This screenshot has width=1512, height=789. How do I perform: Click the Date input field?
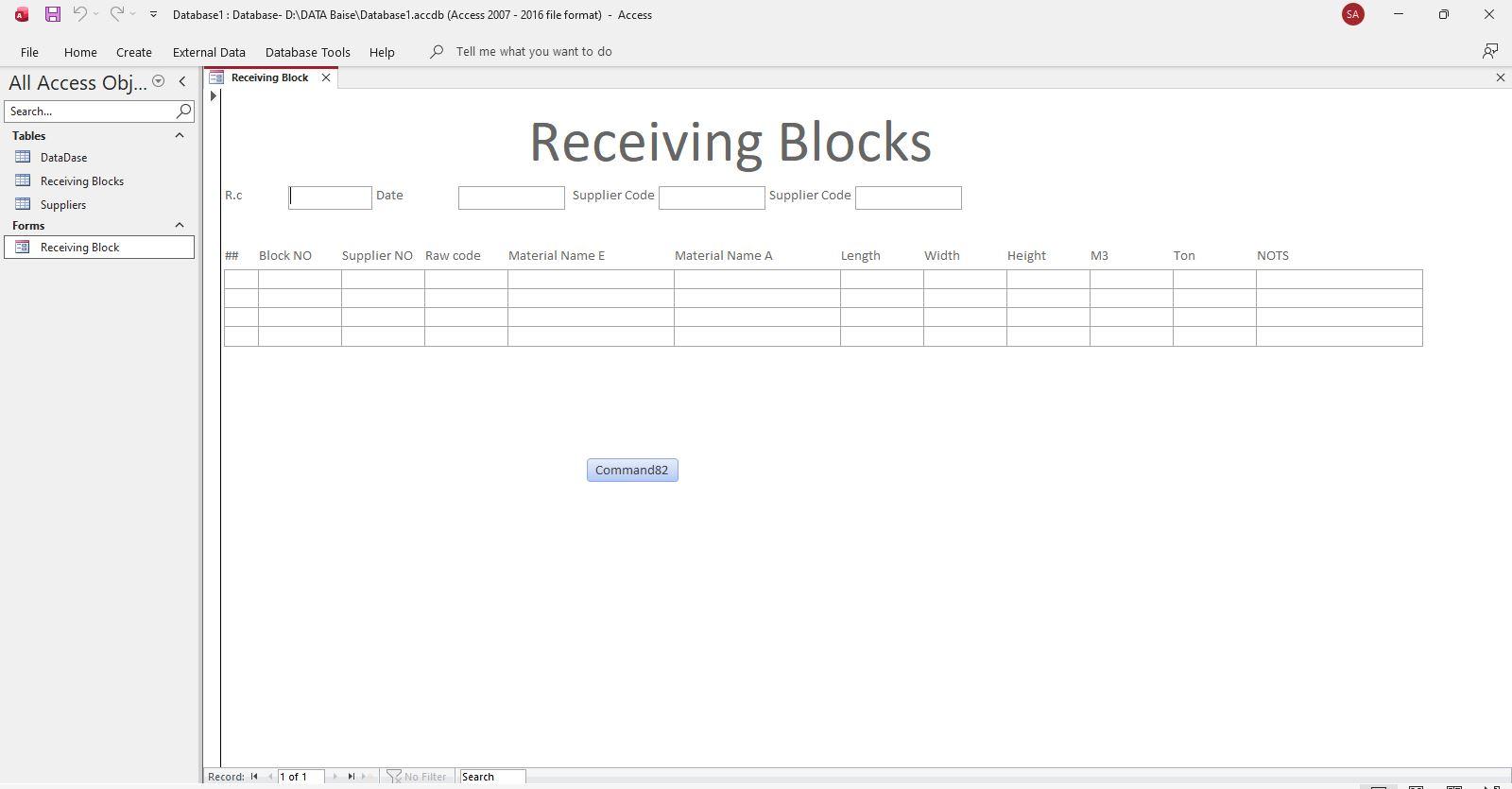tap(511, 197)
